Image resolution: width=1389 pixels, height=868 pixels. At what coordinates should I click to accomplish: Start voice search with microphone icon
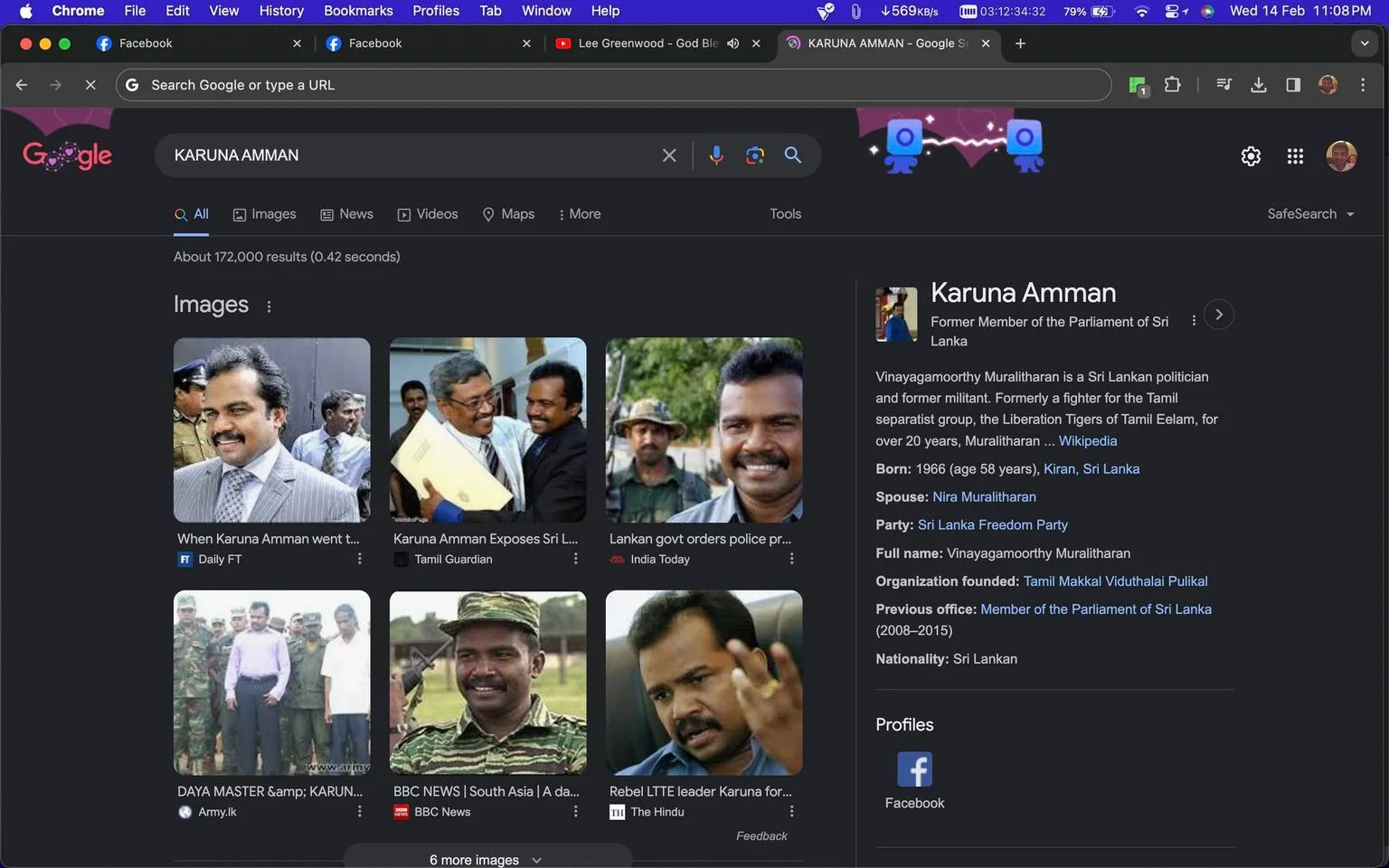716,156
